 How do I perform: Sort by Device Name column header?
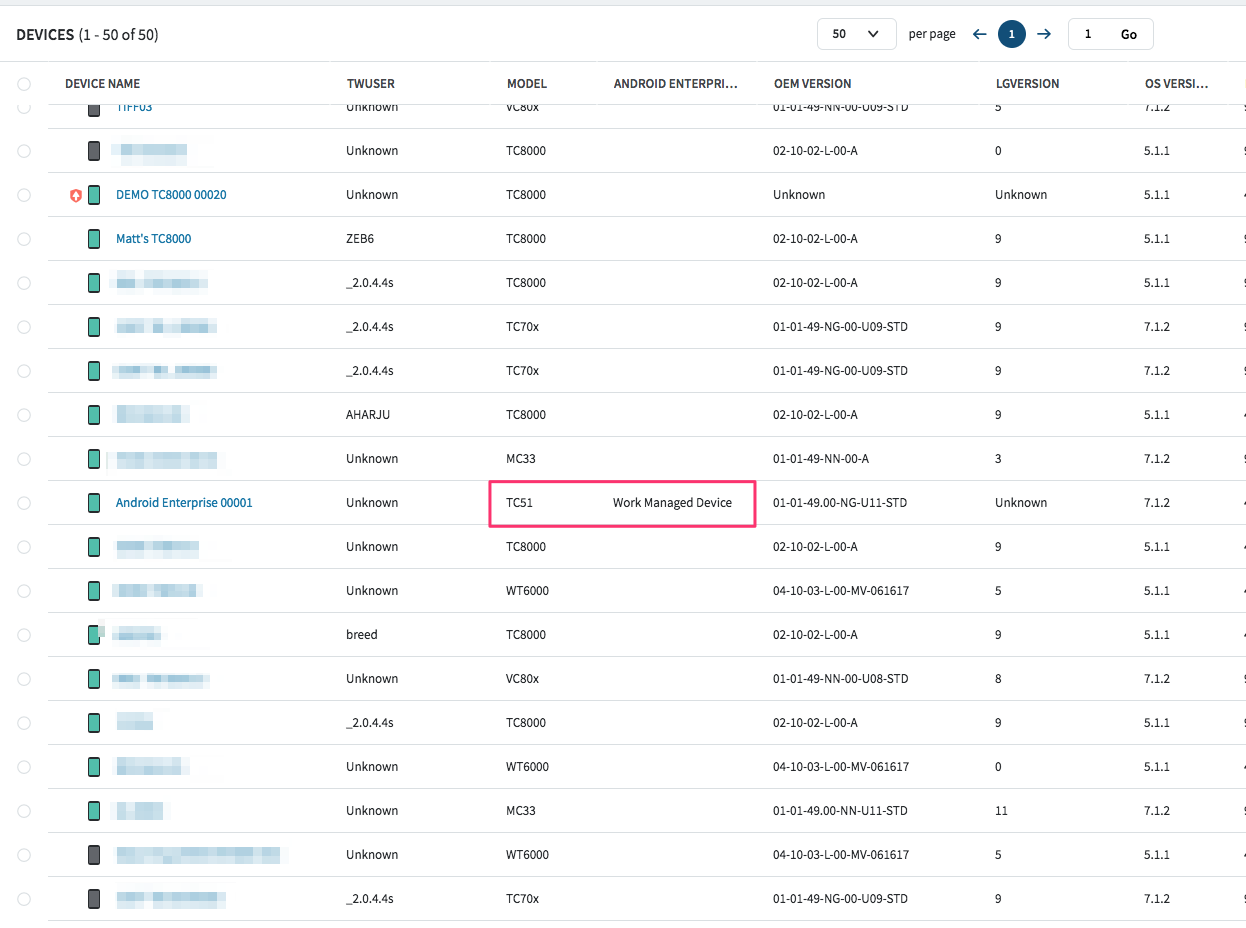(102, 84)
